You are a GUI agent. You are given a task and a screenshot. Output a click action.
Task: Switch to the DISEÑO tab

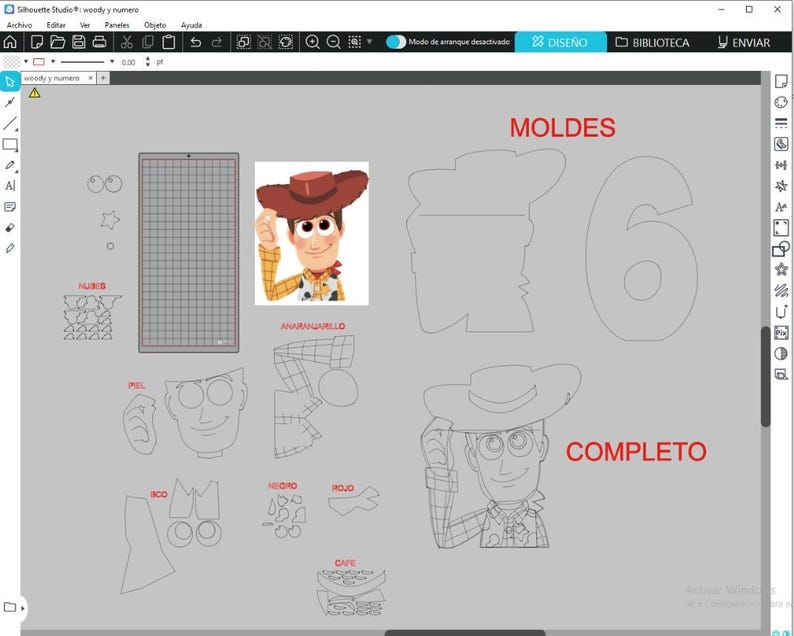click(x=560, y=42)
